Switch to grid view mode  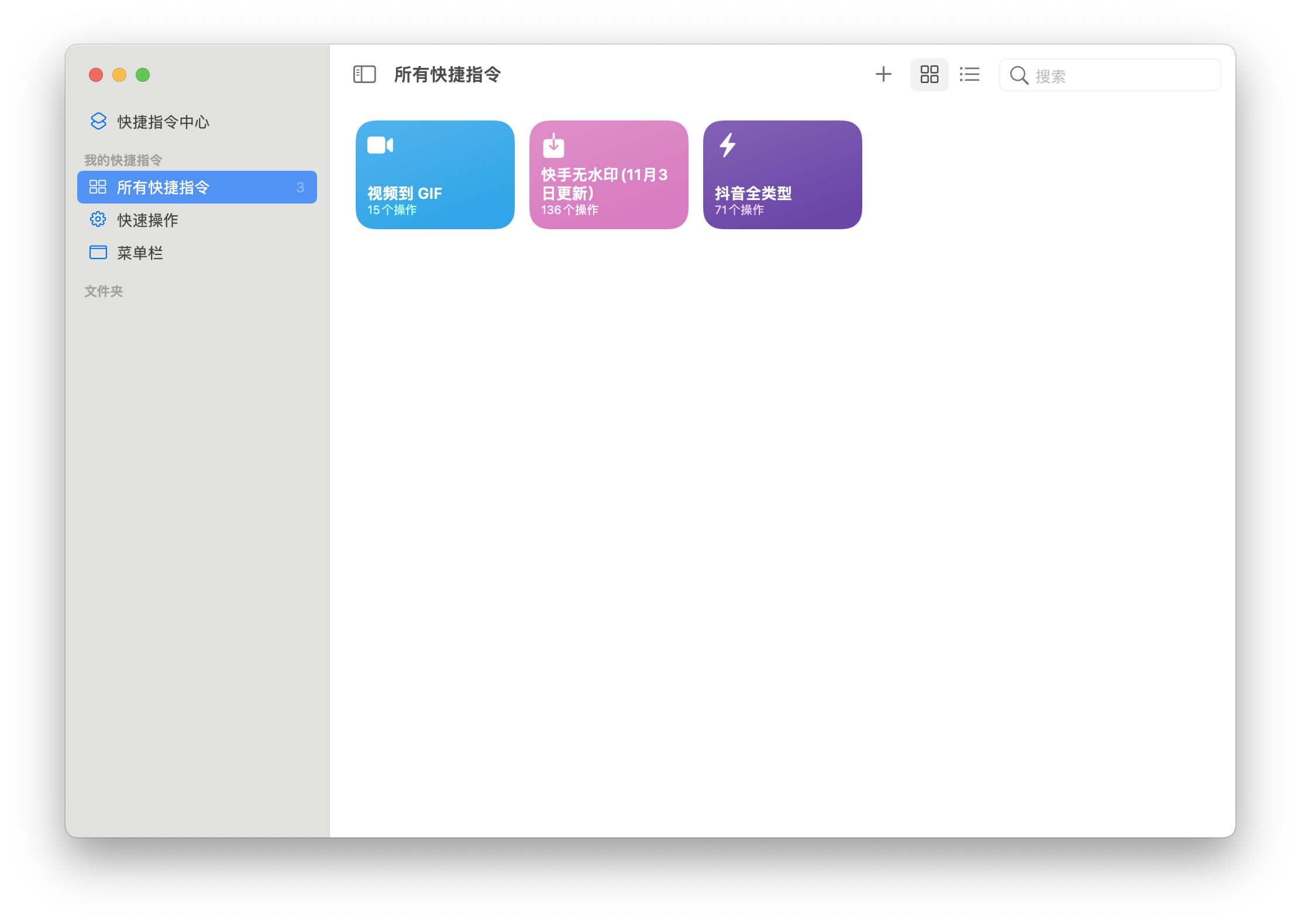tap(930, 74)
